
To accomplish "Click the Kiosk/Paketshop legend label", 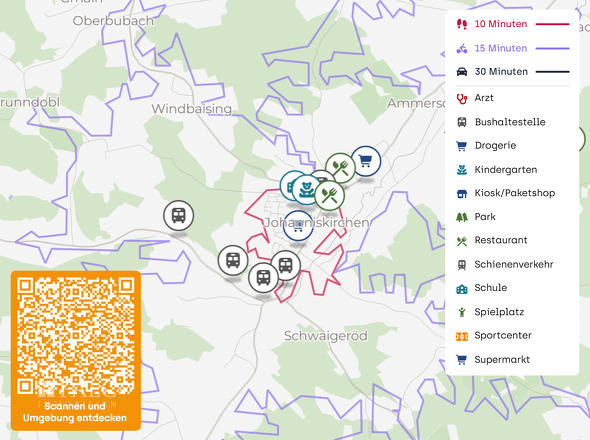I will [515, 193].
